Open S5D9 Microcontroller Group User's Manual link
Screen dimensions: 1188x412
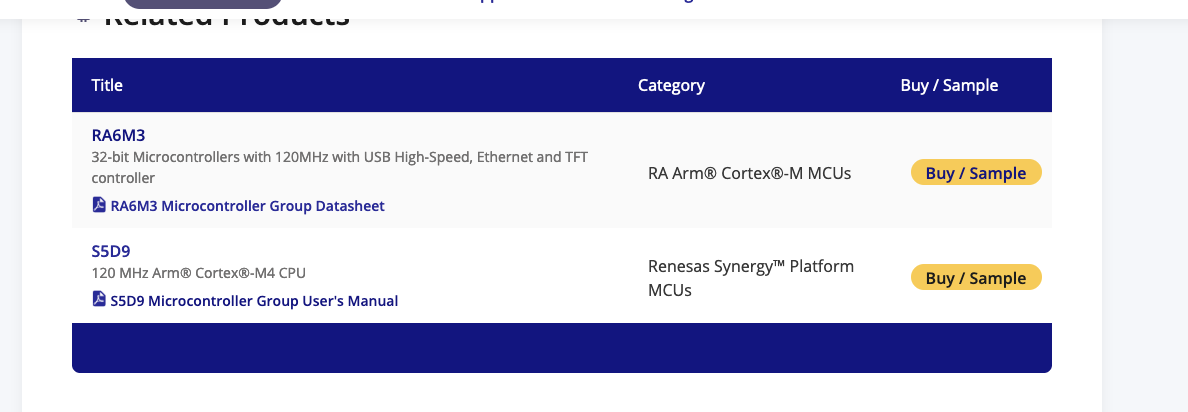(254, 301)
